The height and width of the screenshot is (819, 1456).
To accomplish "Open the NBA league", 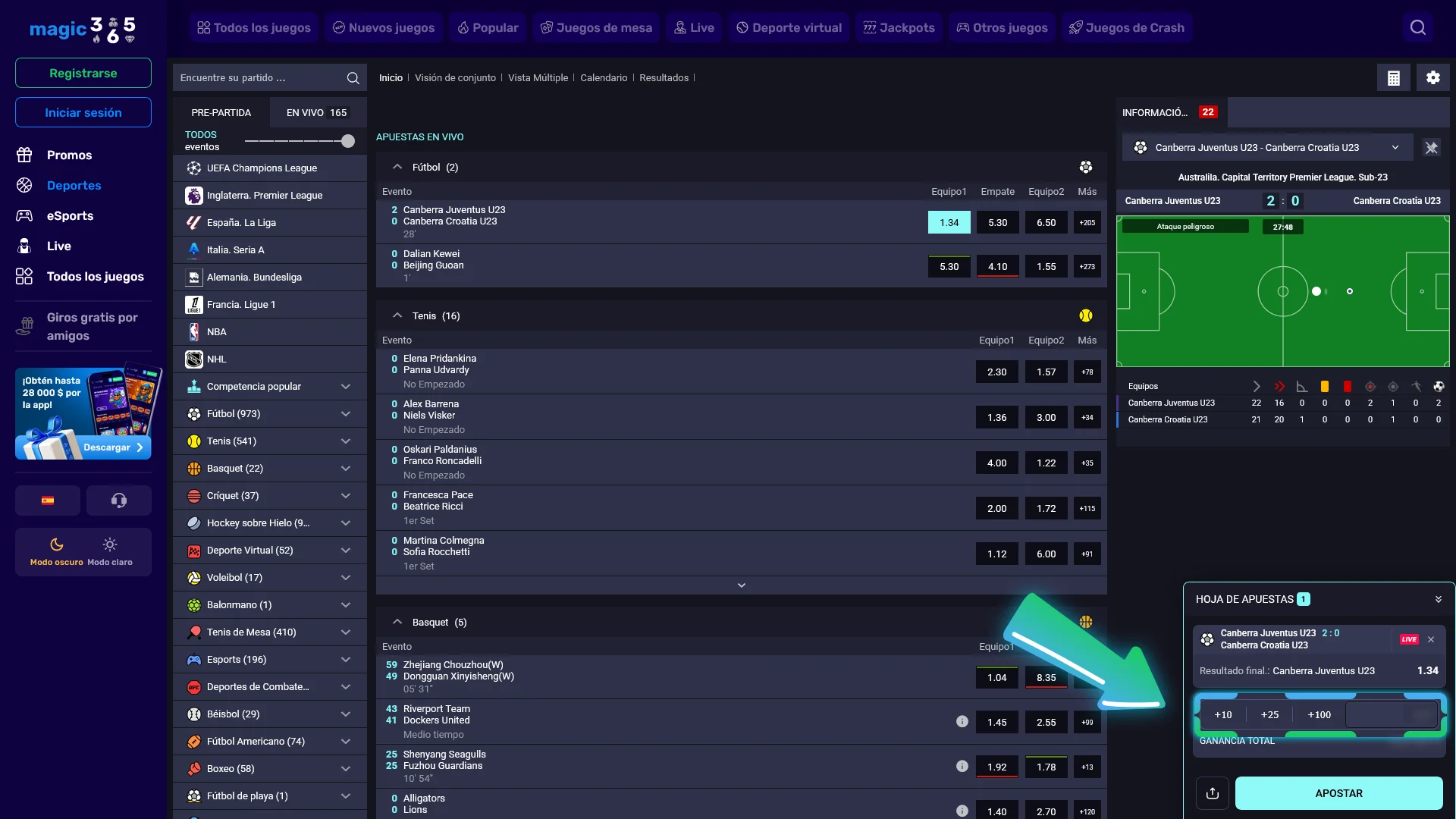I will [x=270, y=332].
